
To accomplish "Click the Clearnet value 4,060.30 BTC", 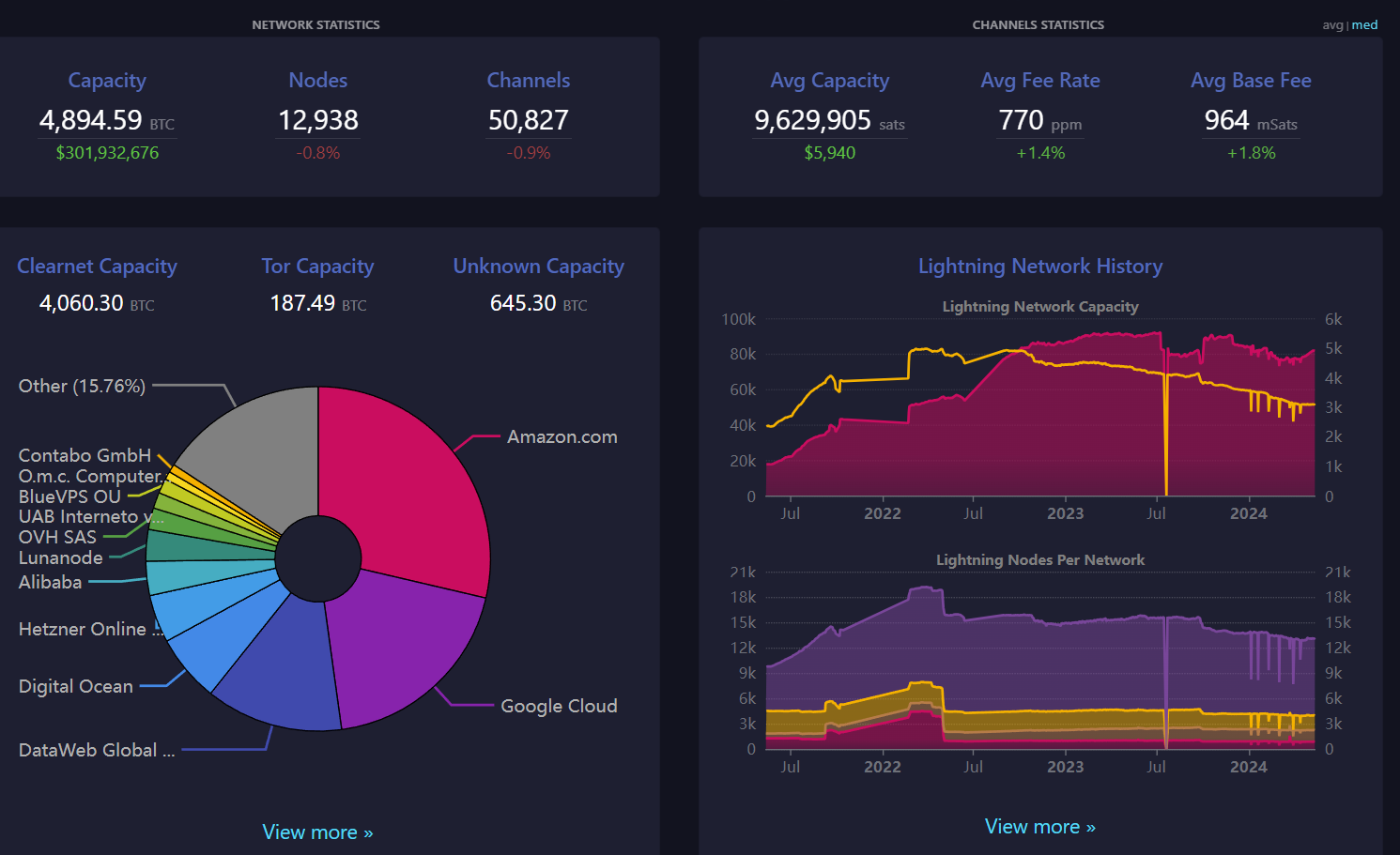I will coord(97,303).
